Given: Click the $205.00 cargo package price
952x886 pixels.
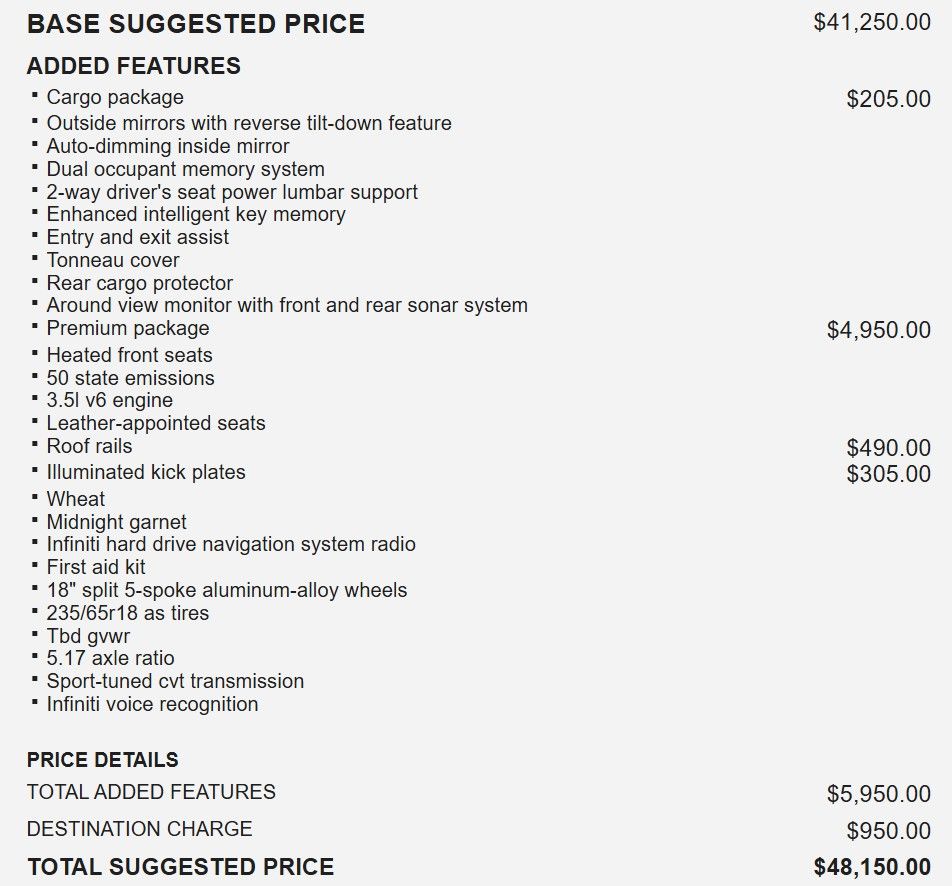Looking at the screenshot, I should point(888,99).
